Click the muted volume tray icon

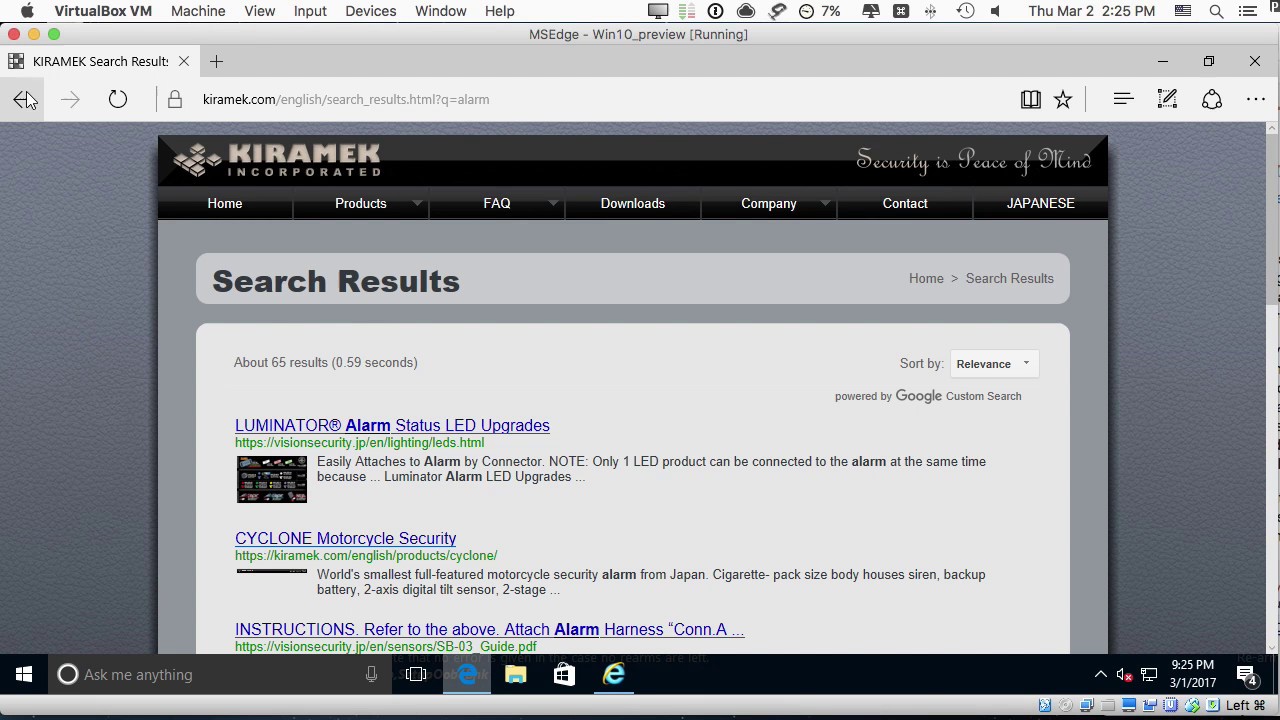tap(1125, 675)
